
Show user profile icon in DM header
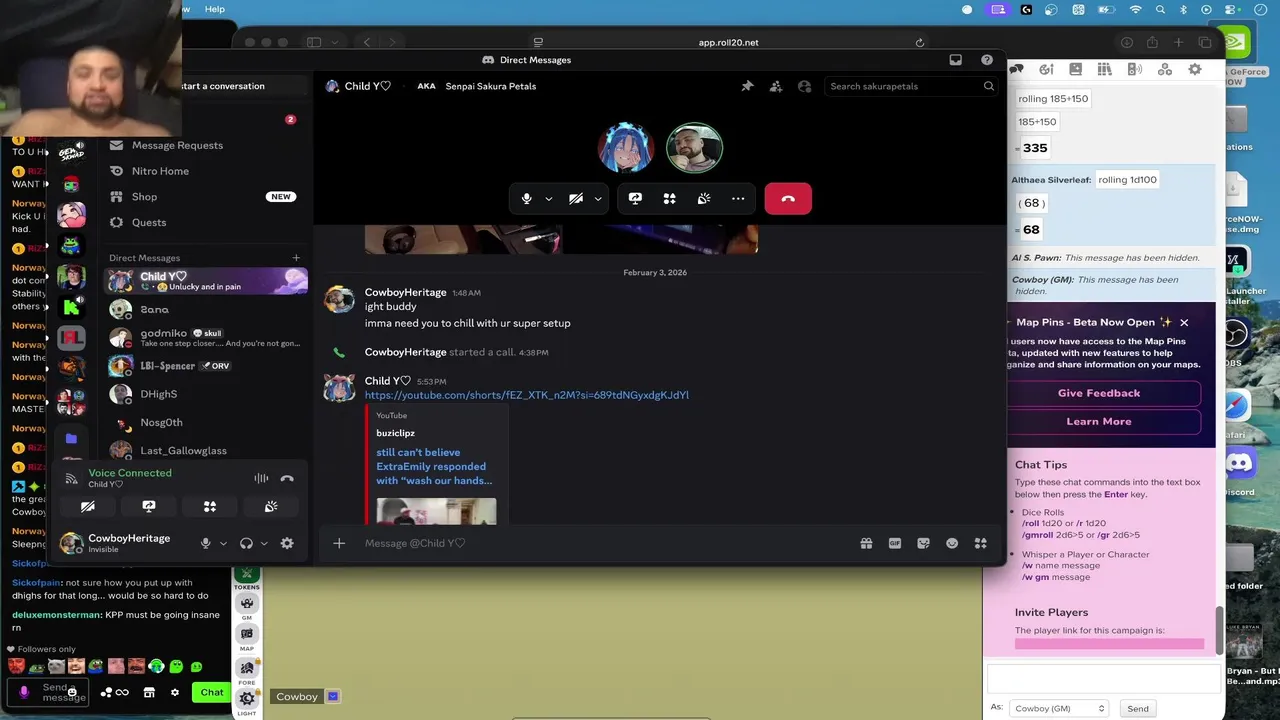point(805,86)
